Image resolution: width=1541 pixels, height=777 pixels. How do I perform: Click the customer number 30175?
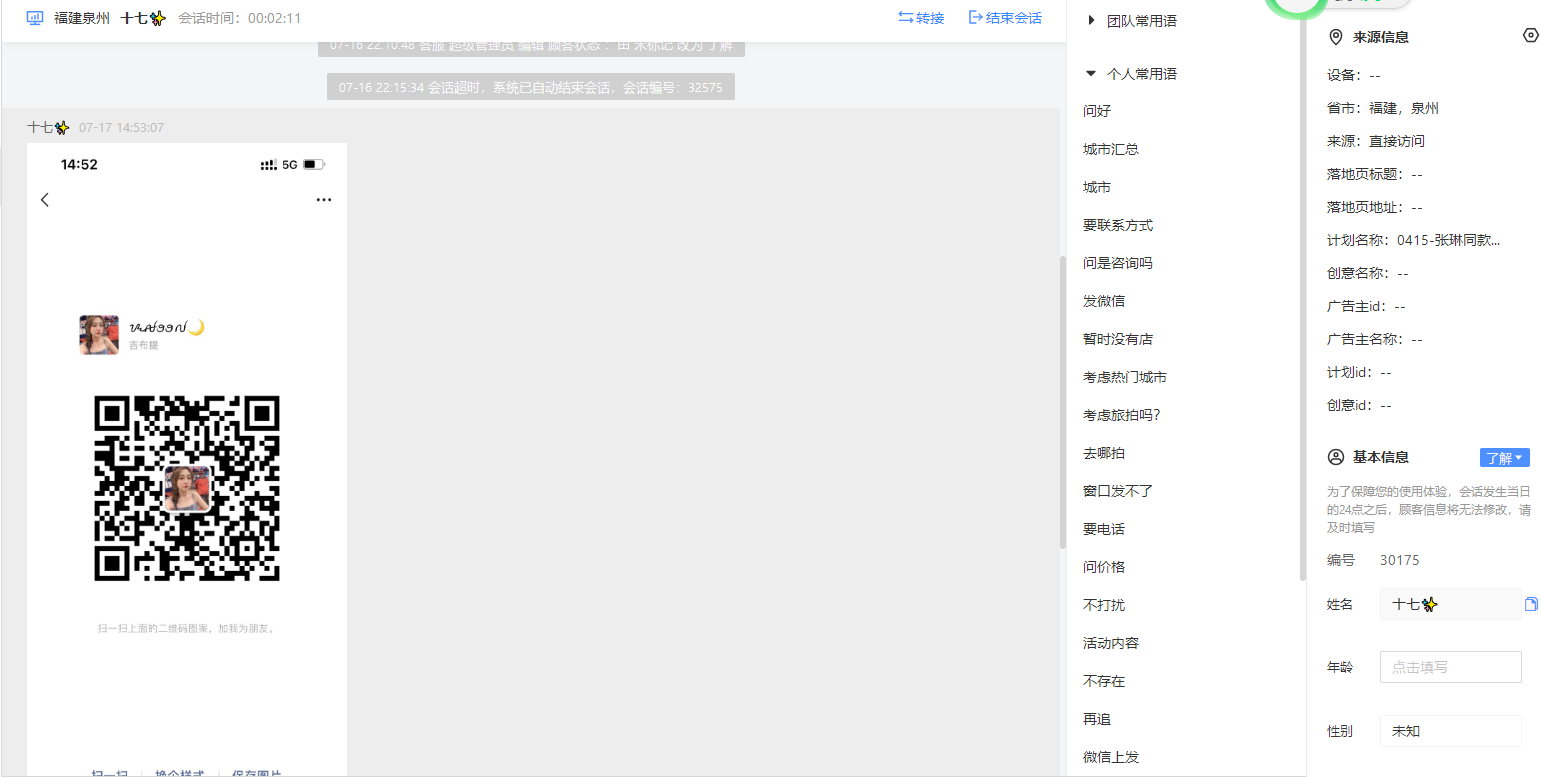point(1399,560)
